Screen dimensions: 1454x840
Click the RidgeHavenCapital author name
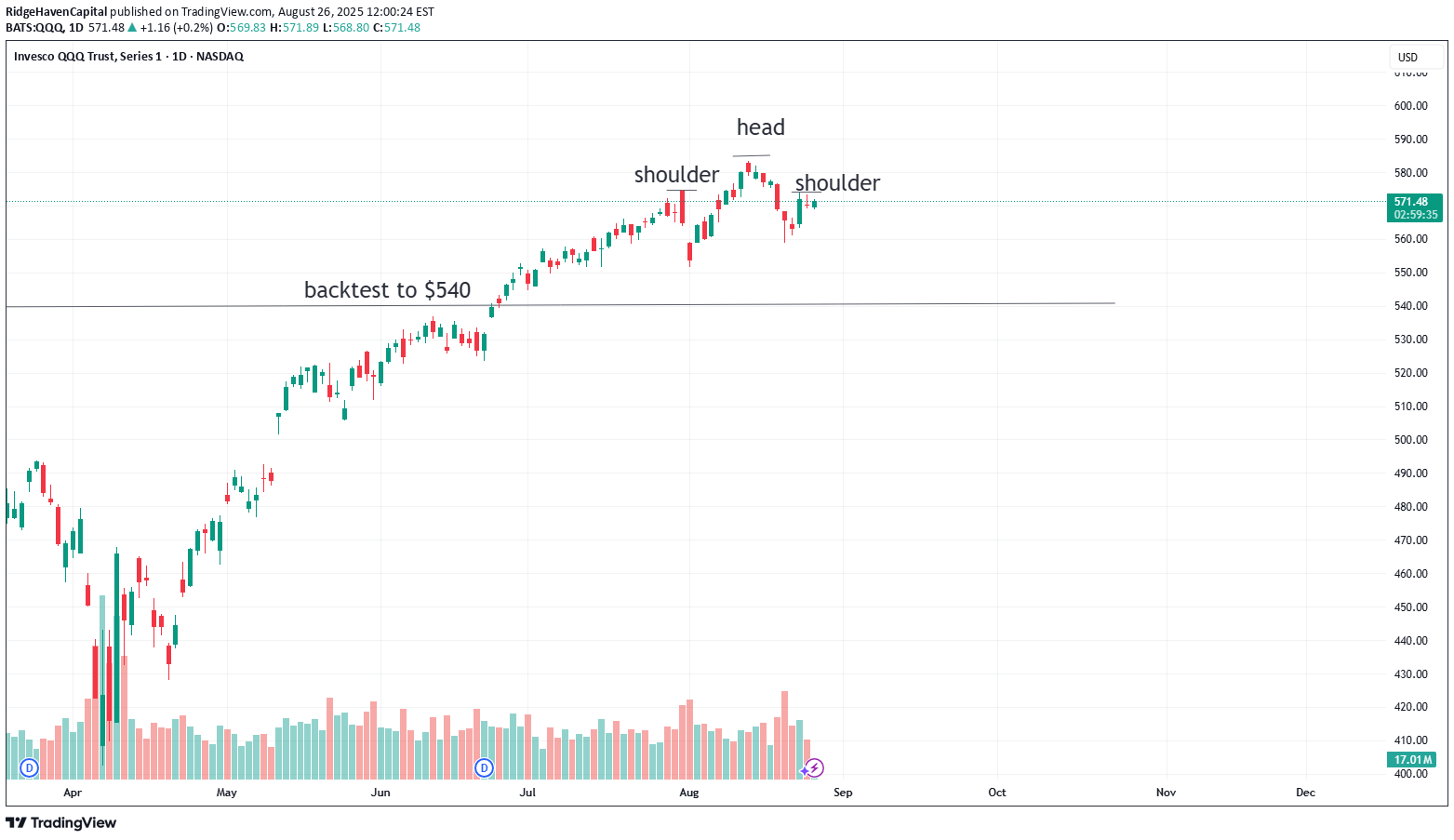point(56,12)
